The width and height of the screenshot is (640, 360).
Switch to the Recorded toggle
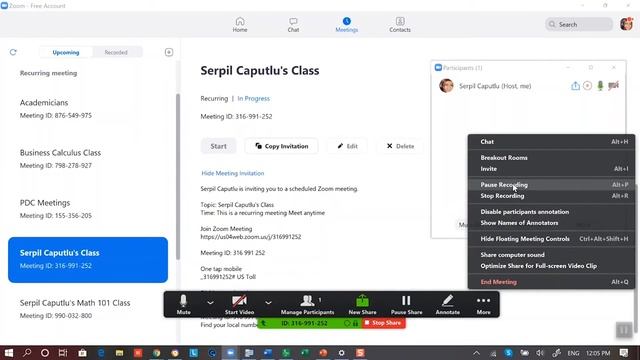116,52
